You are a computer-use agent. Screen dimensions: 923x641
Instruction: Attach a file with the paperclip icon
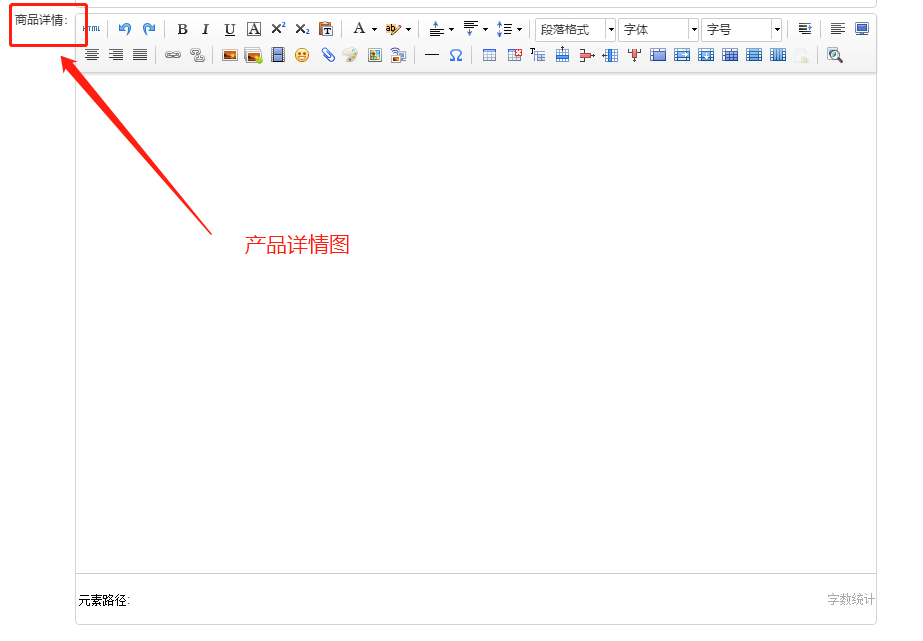pyautogui.click(x=327, y=55)
